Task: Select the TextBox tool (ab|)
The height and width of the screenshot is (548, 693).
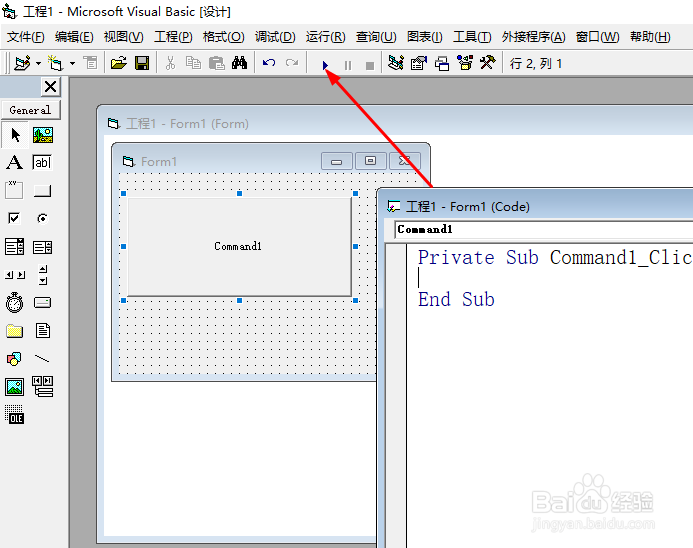Action: tap(42, 163)
